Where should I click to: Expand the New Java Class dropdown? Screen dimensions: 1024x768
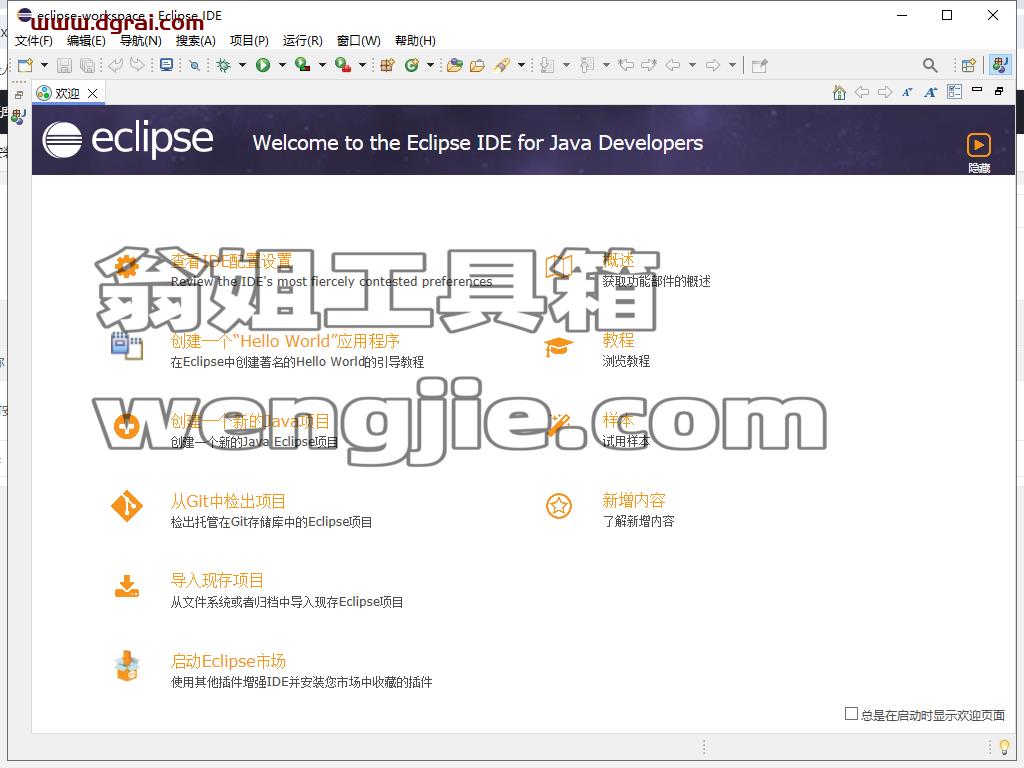430,65
